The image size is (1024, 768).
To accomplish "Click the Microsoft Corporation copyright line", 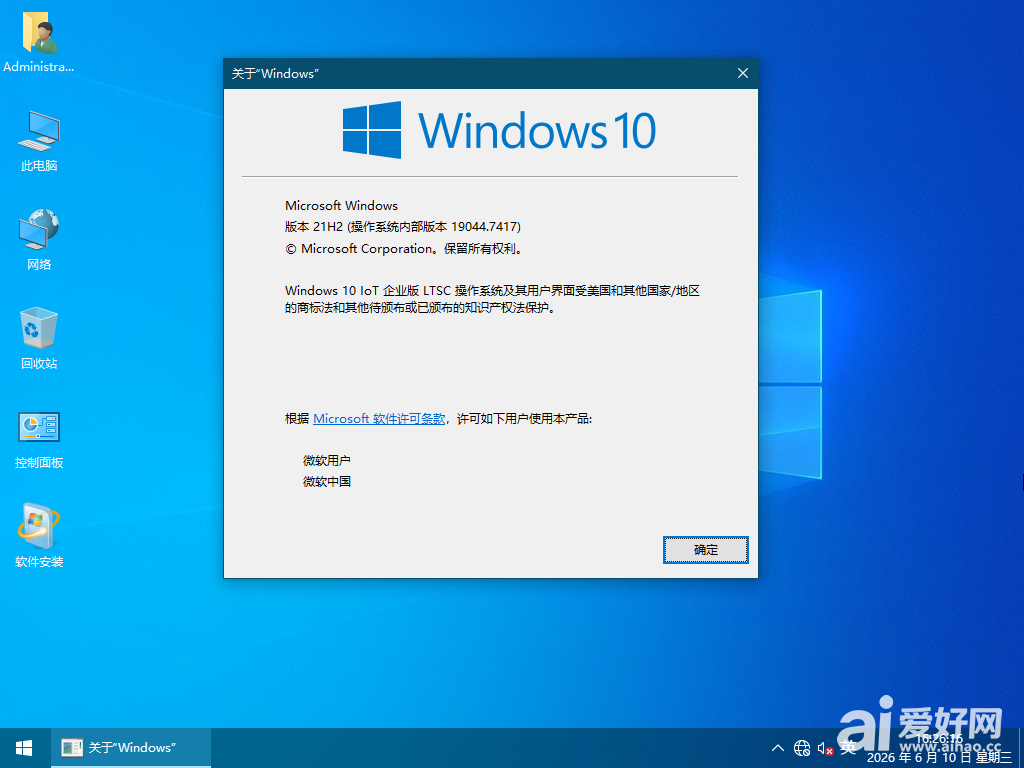I will click(404, 249).
